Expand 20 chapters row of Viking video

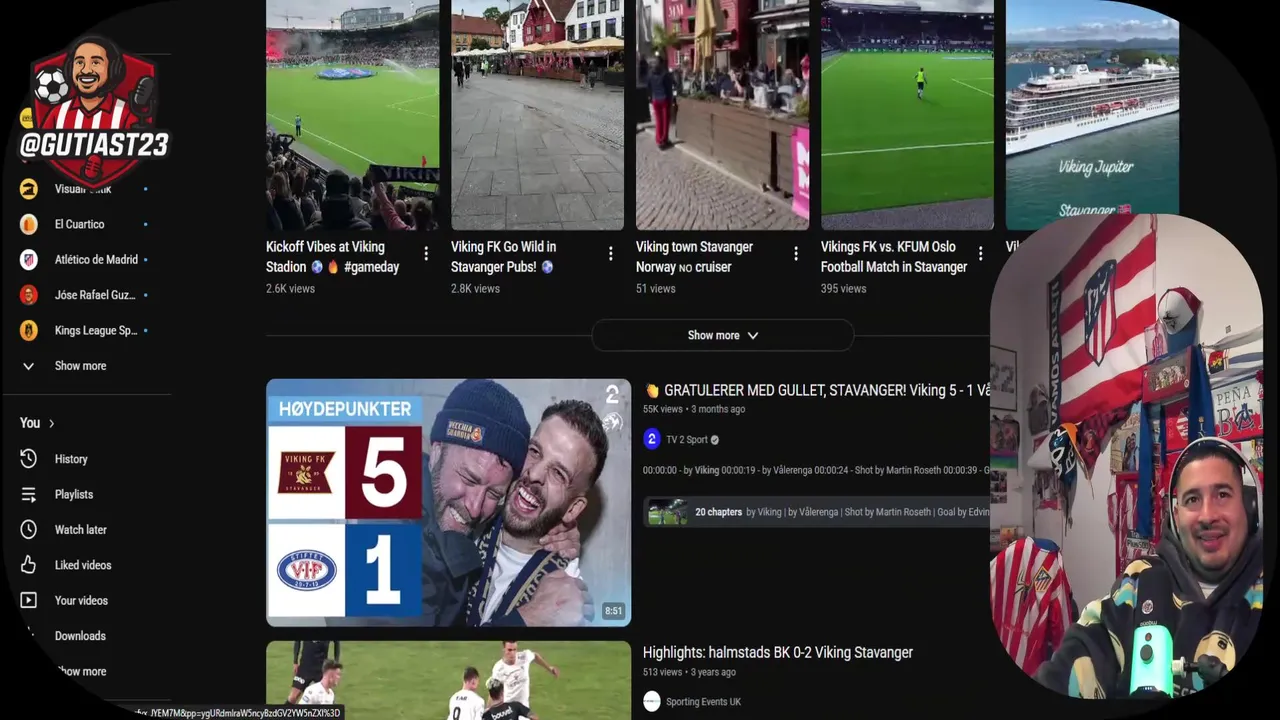point(816,512)
